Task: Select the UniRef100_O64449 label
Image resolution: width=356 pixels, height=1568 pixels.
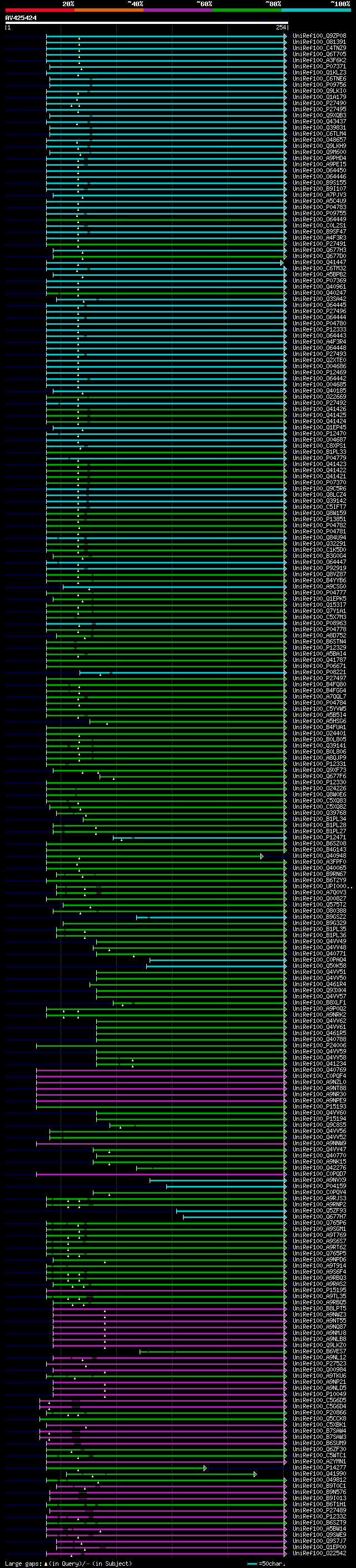Action: coord(319,219)
